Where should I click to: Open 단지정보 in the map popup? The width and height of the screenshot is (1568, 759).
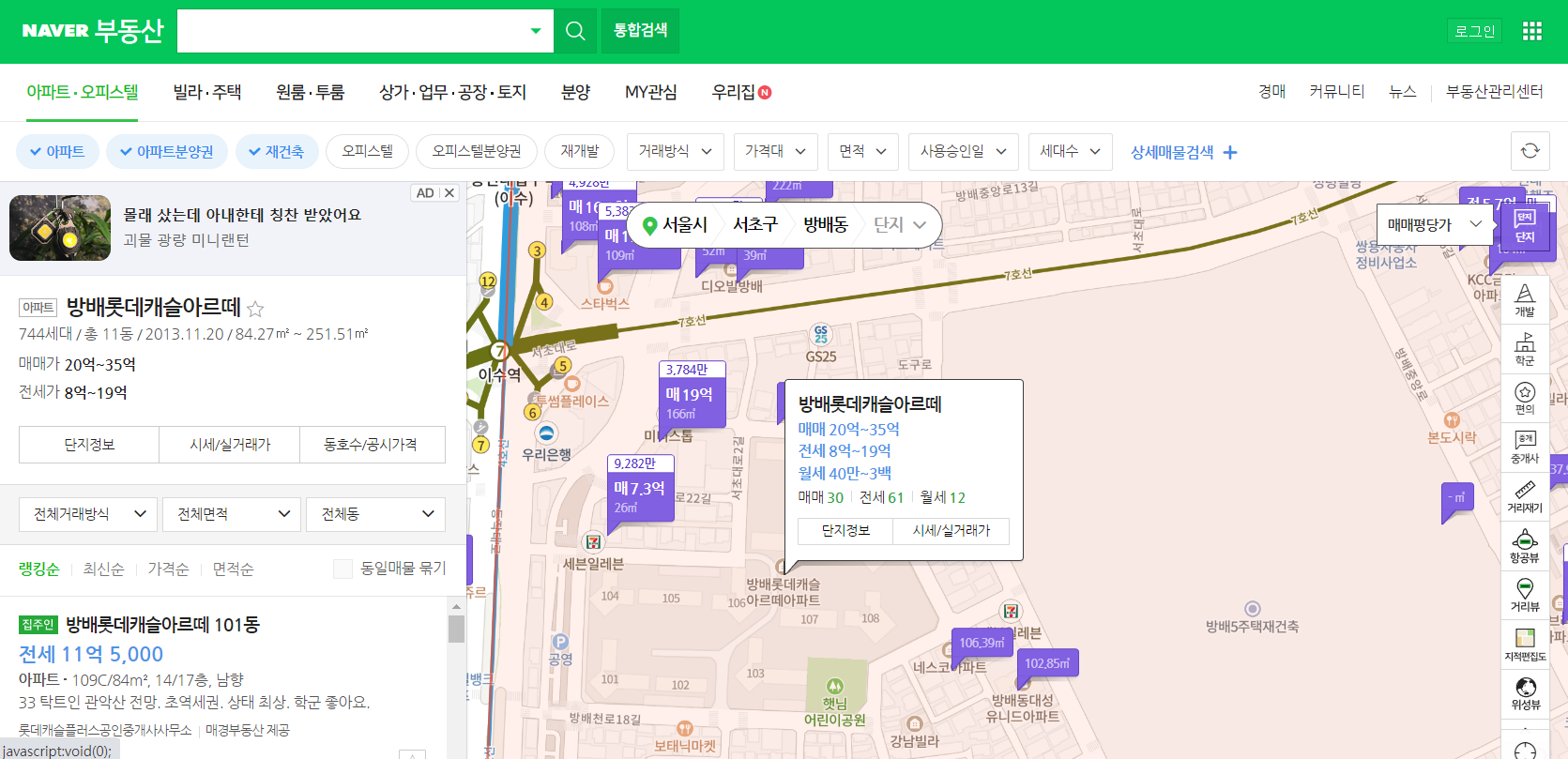click(845, 531)
